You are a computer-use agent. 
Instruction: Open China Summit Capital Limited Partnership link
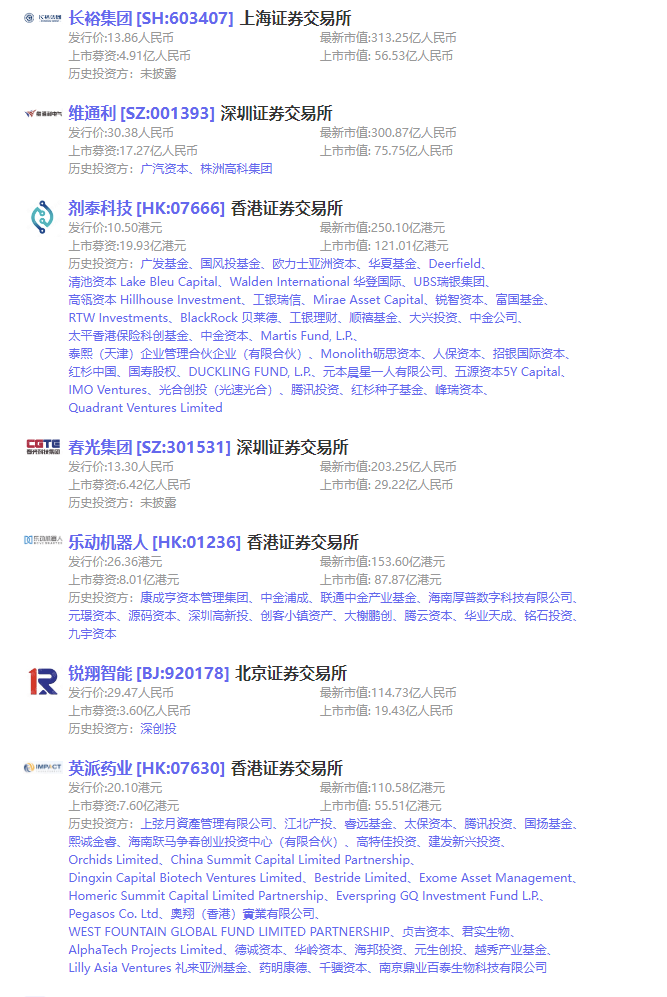[290, 860]
